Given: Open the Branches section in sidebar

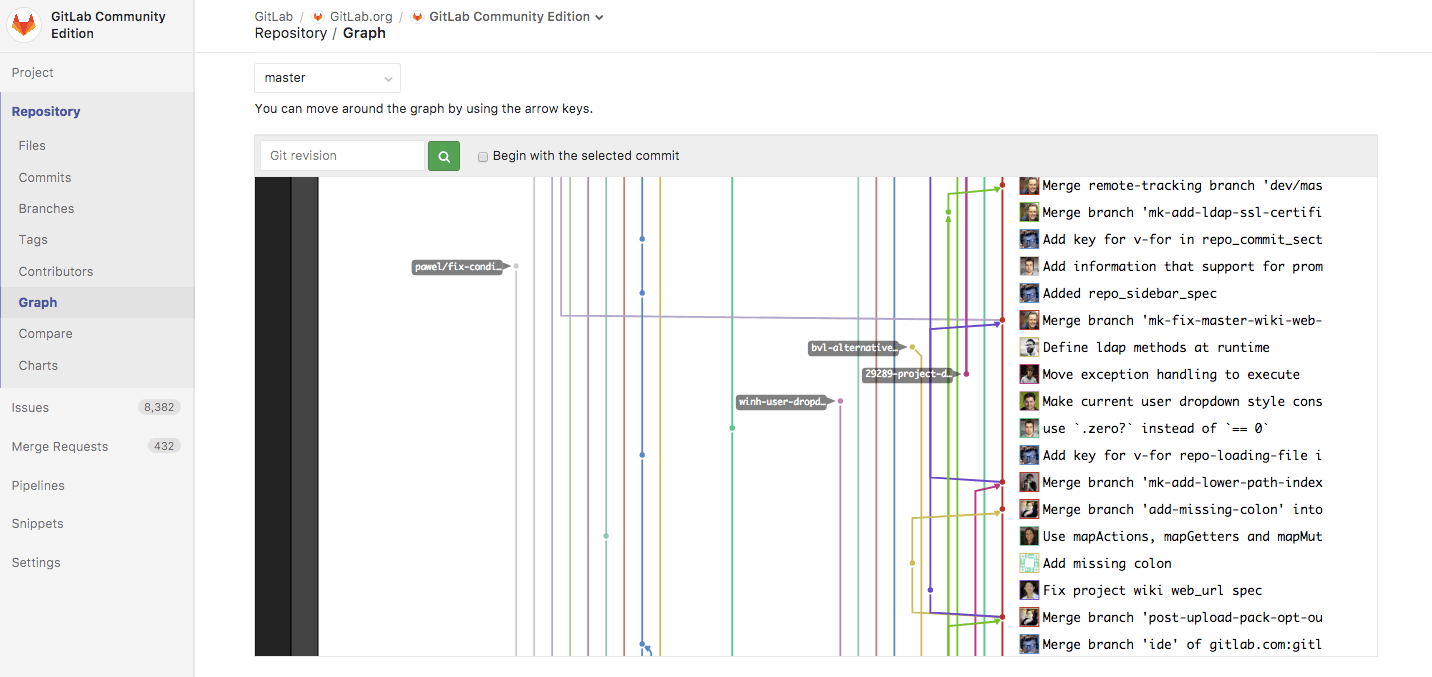Looking at the screenshot, I should 47,208.
